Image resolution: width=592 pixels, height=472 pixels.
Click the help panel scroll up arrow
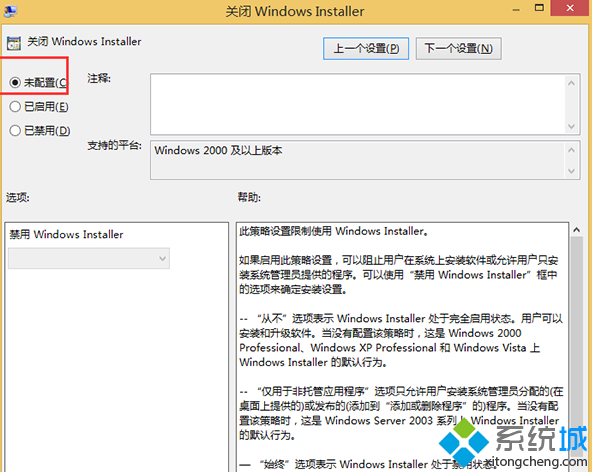pos(576,230)
